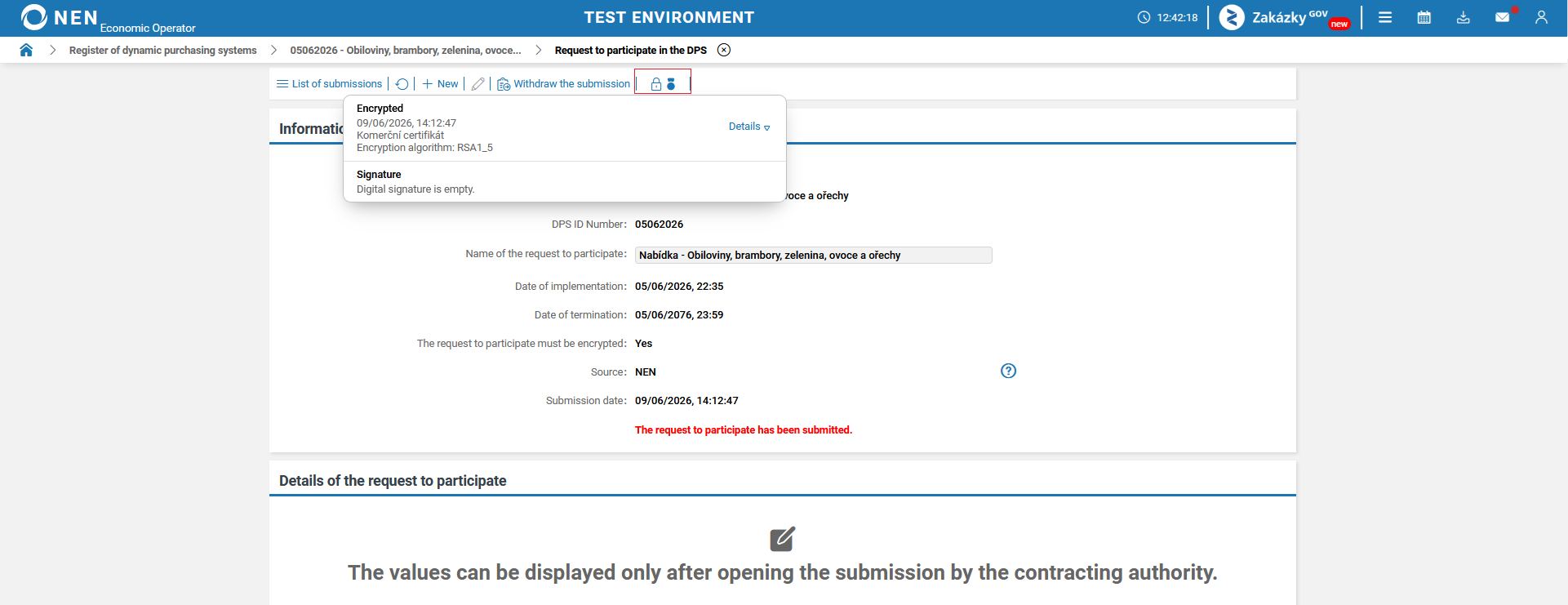Close the Request to participate tab
The width and height of the screenshot is (1568, 605).
(x=724, y=50)
